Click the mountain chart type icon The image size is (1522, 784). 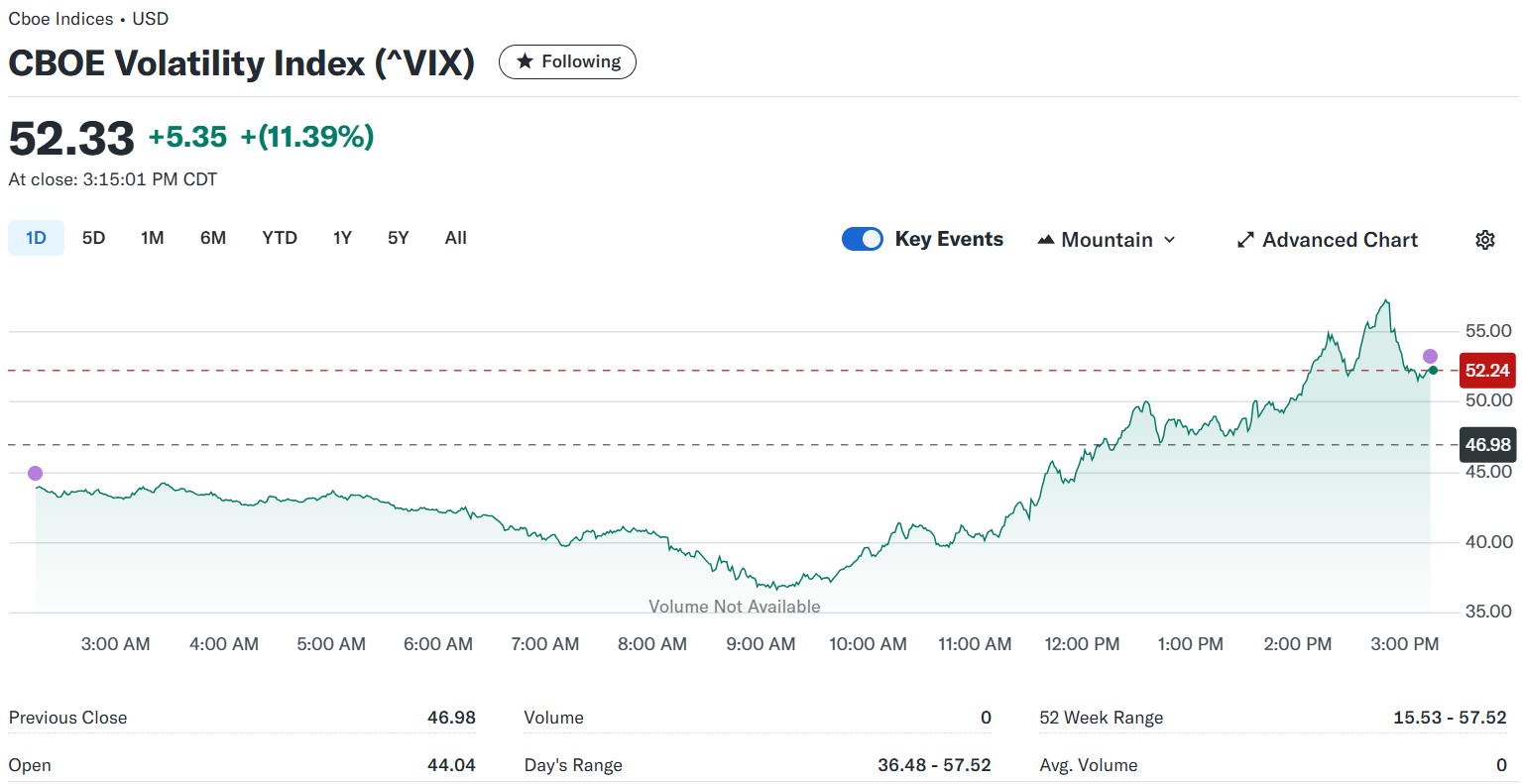click(x=1045, y=240)
